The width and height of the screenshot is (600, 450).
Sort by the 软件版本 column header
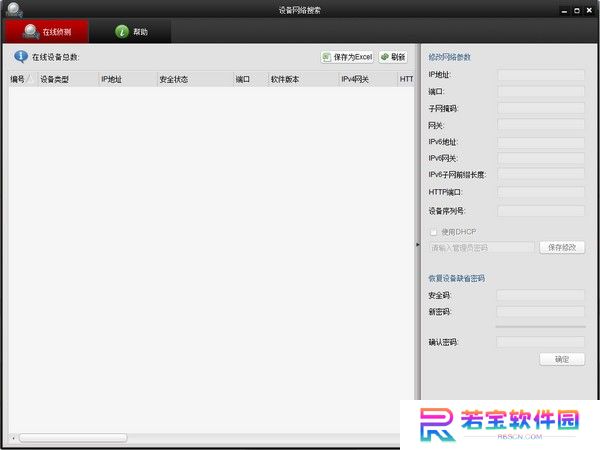303,79
